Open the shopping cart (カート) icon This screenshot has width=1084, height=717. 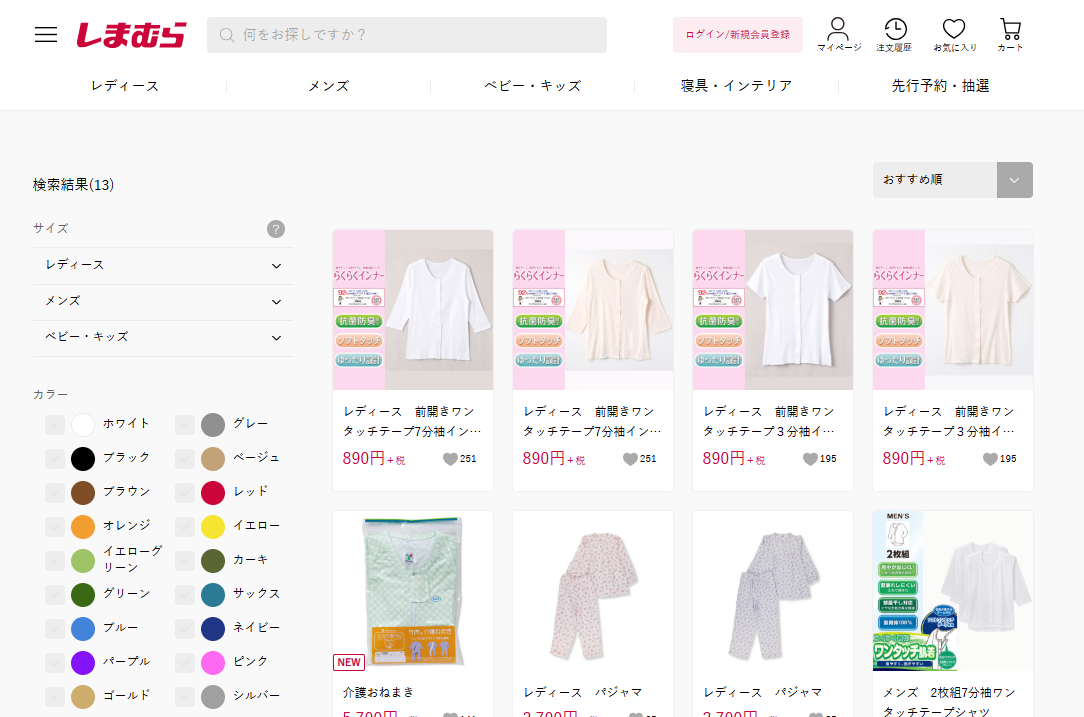click(1010, 34)
